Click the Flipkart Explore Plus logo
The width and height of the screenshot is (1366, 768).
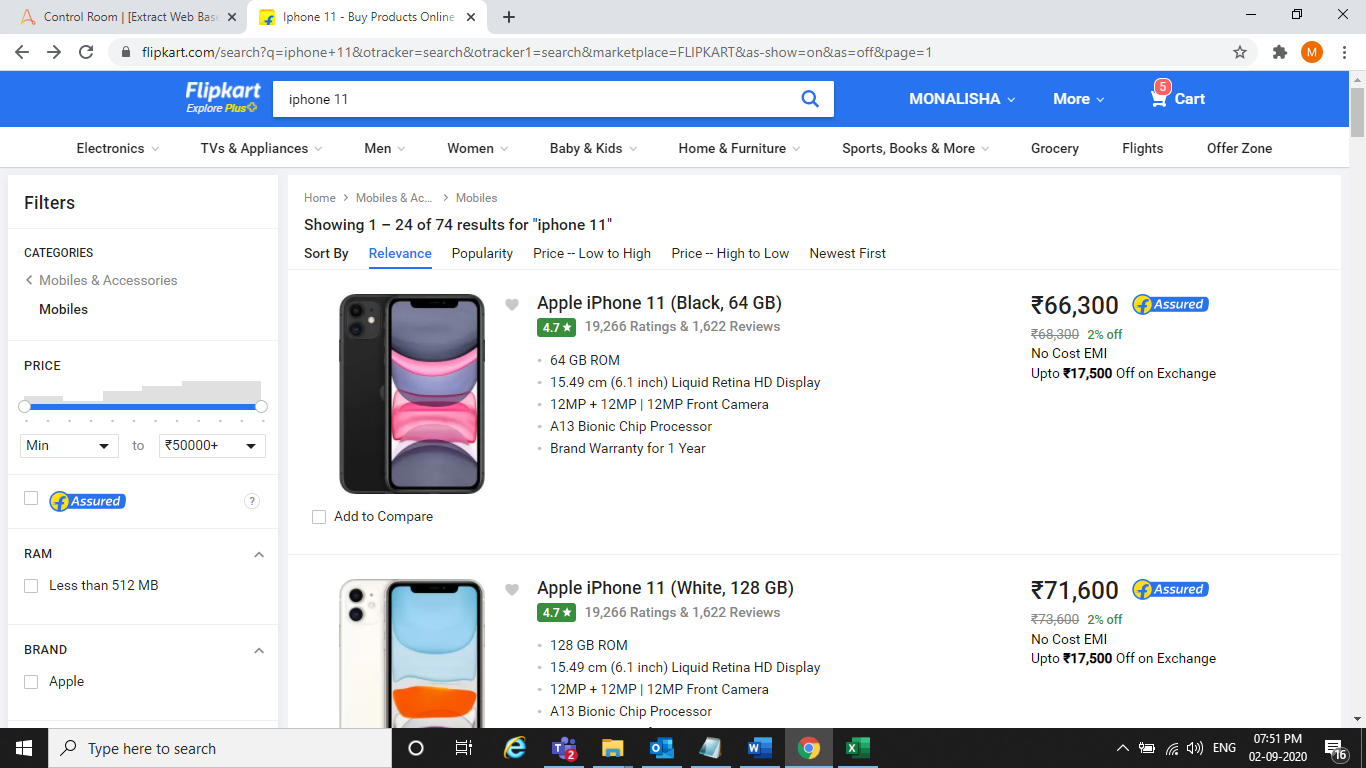[x=222, y=98]
